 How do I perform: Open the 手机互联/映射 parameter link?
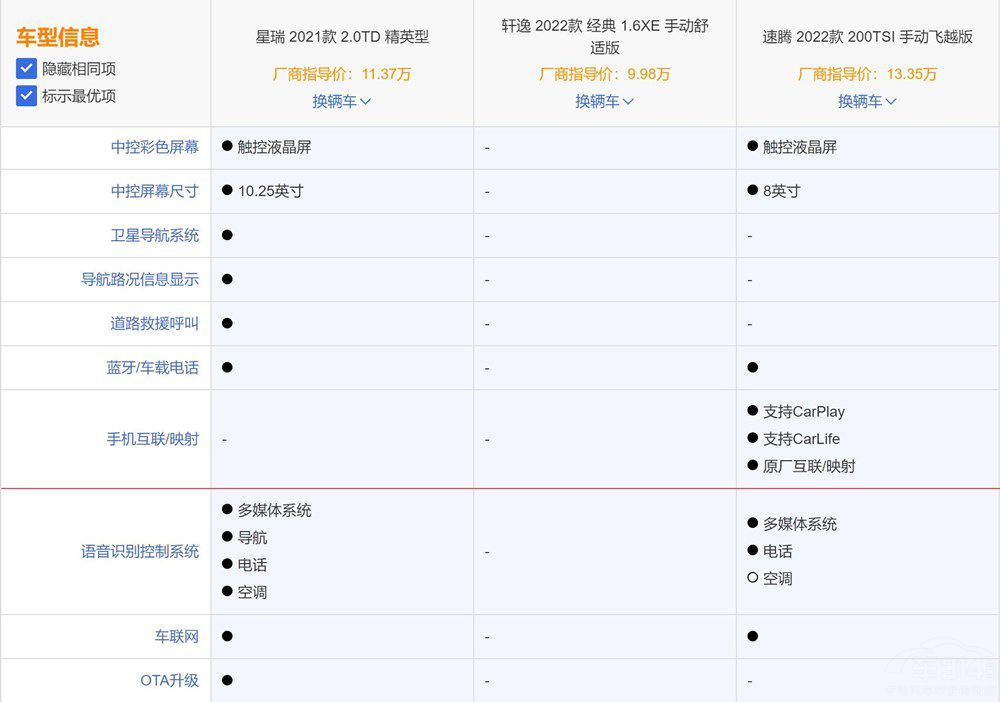coord(152,438)
